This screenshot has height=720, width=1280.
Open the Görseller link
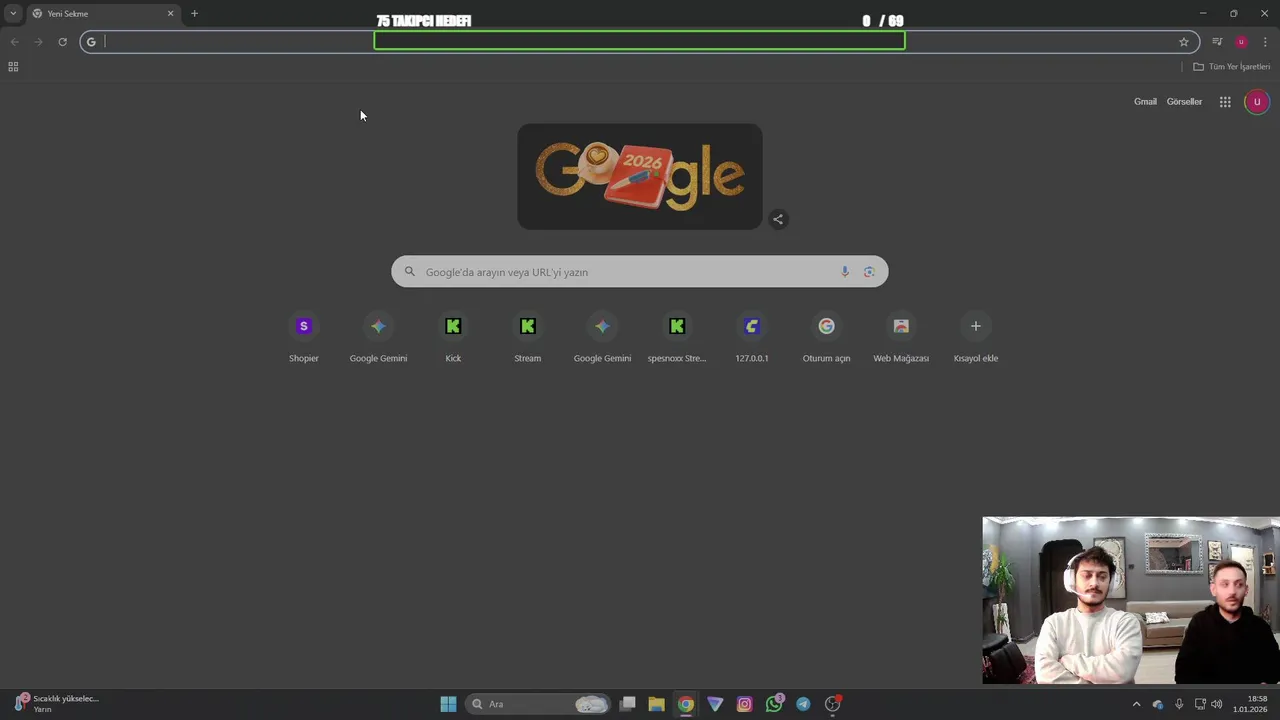tap(1184, 102)
